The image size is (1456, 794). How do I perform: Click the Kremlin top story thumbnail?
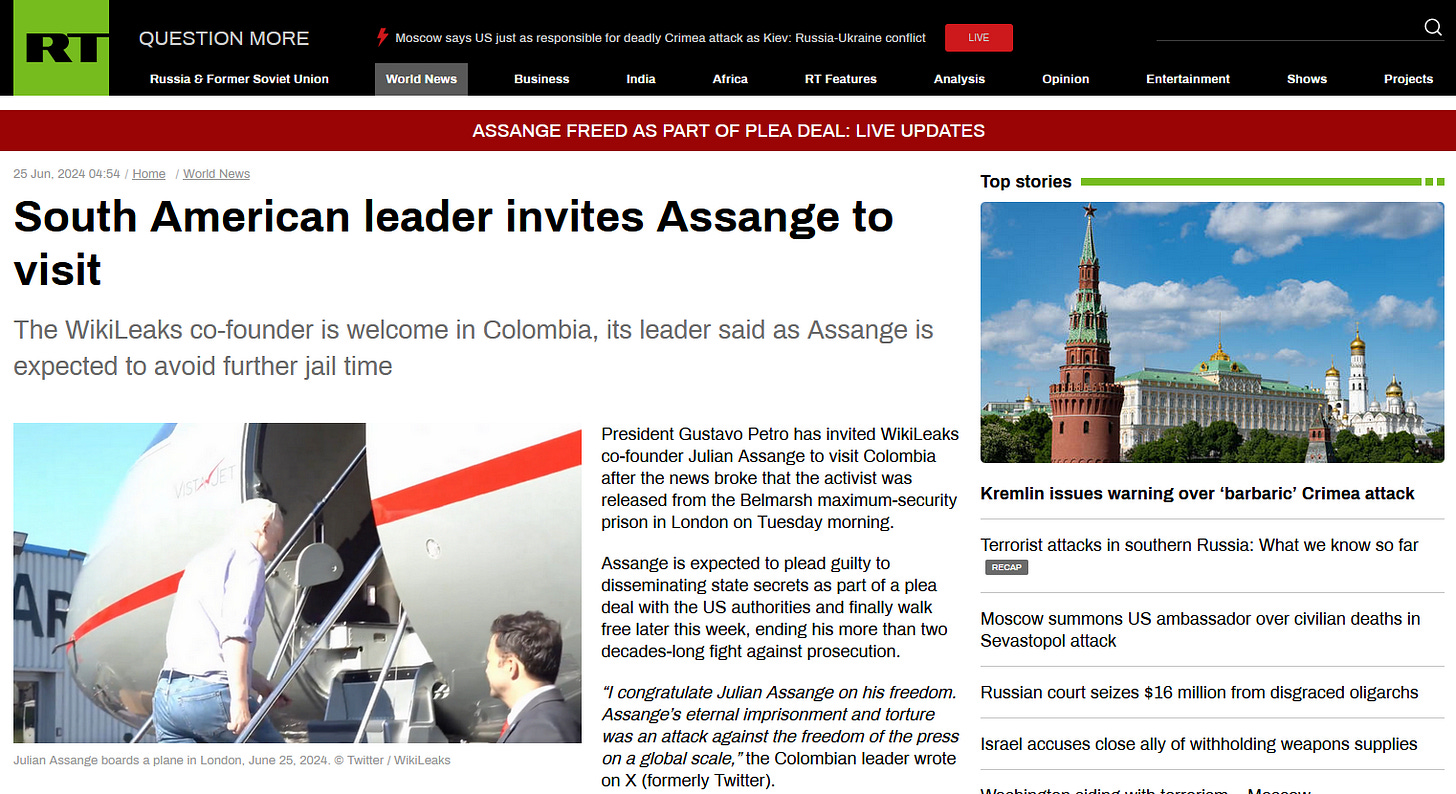[1213, 332]
